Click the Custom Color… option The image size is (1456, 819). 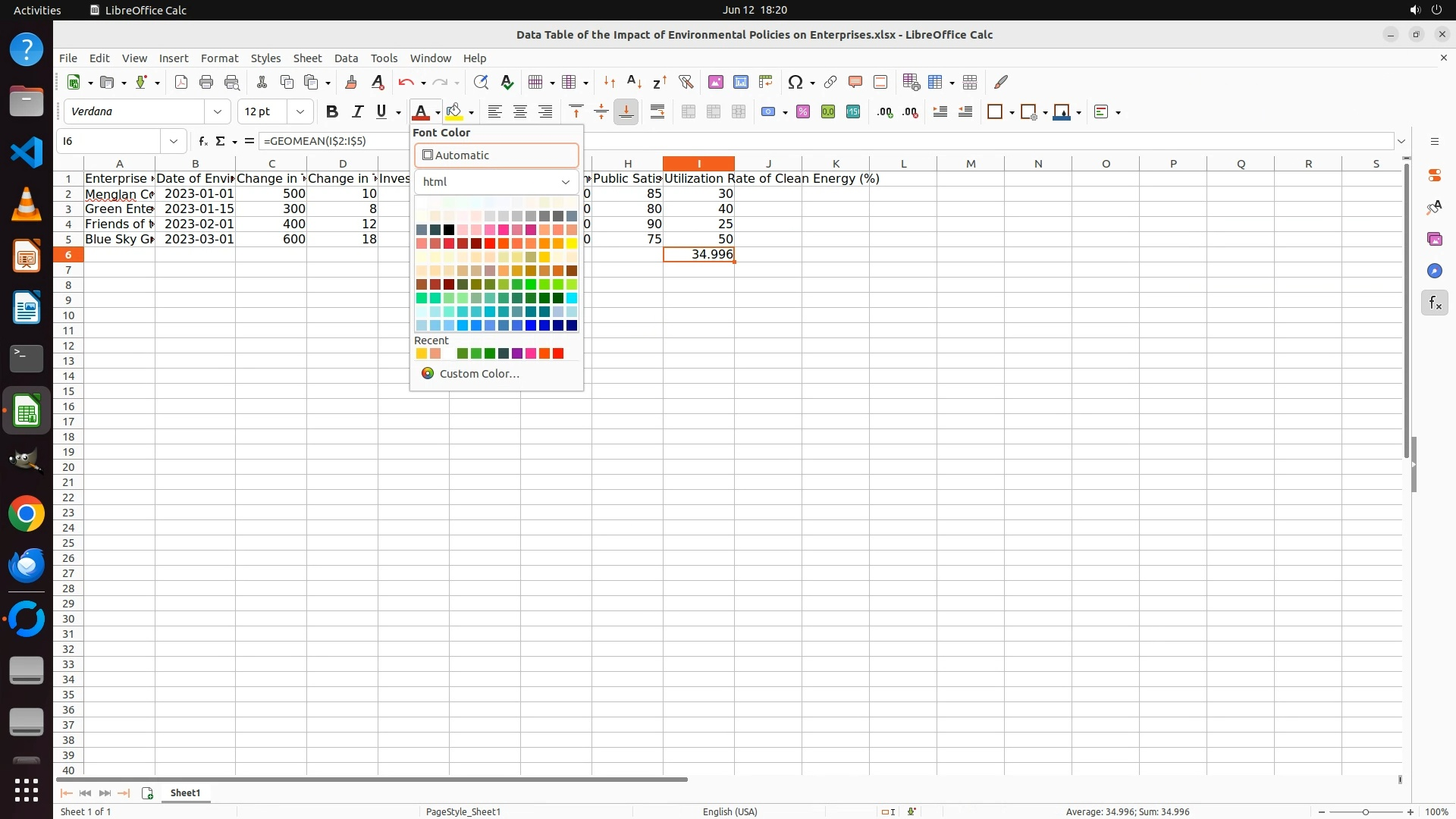[x=479, y=374]
